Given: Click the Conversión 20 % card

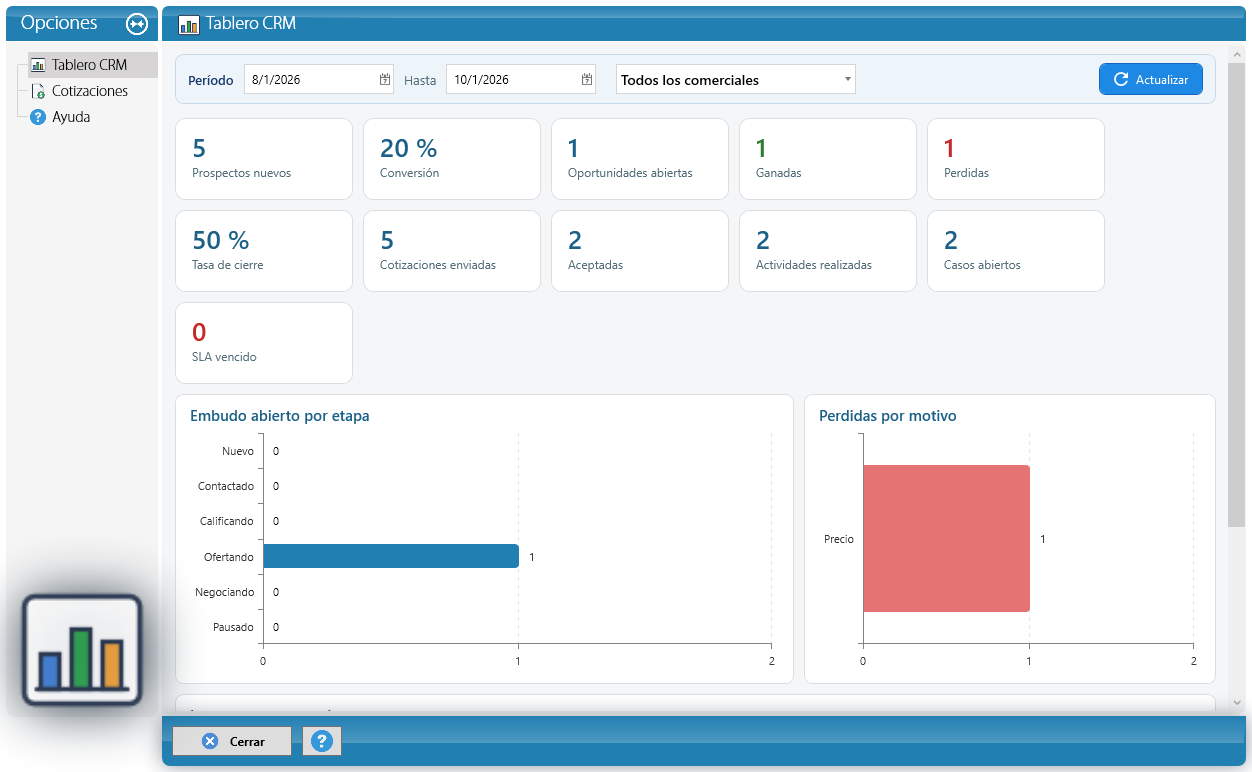Looking at the screenshot, I should (x=452, y=159).
